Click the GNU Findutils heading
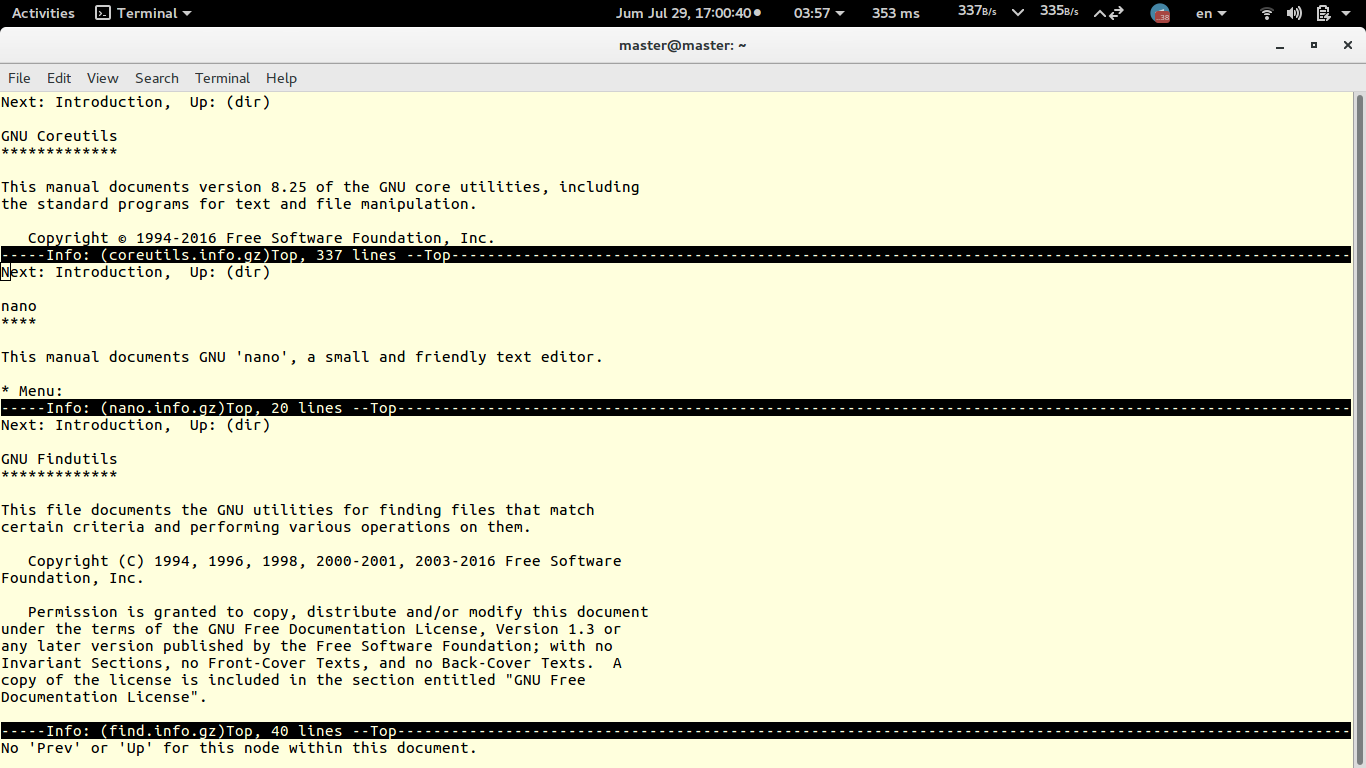Screen dimensions: 1366x768 59,459
